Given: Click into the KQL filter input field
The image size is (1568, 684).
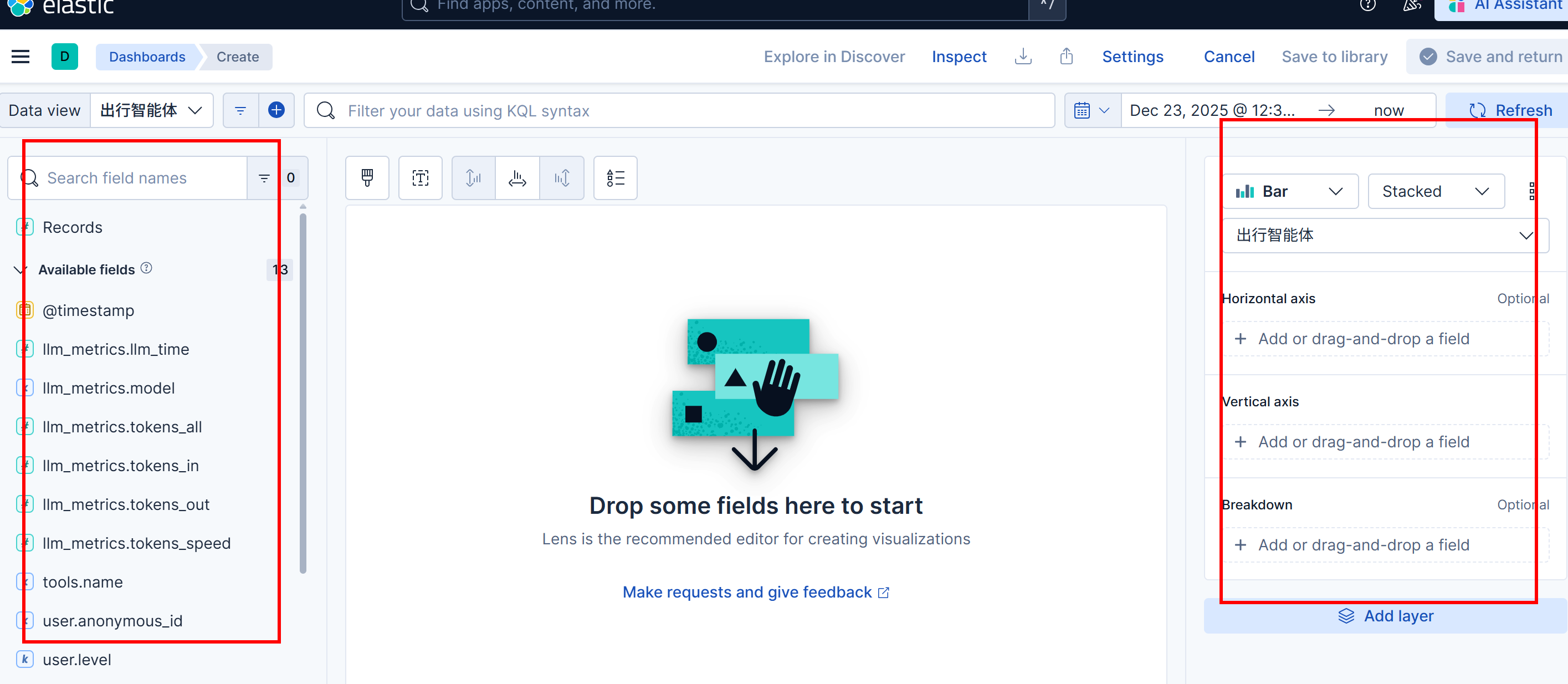Looking at the screenshot, I should tap(688, 110).
